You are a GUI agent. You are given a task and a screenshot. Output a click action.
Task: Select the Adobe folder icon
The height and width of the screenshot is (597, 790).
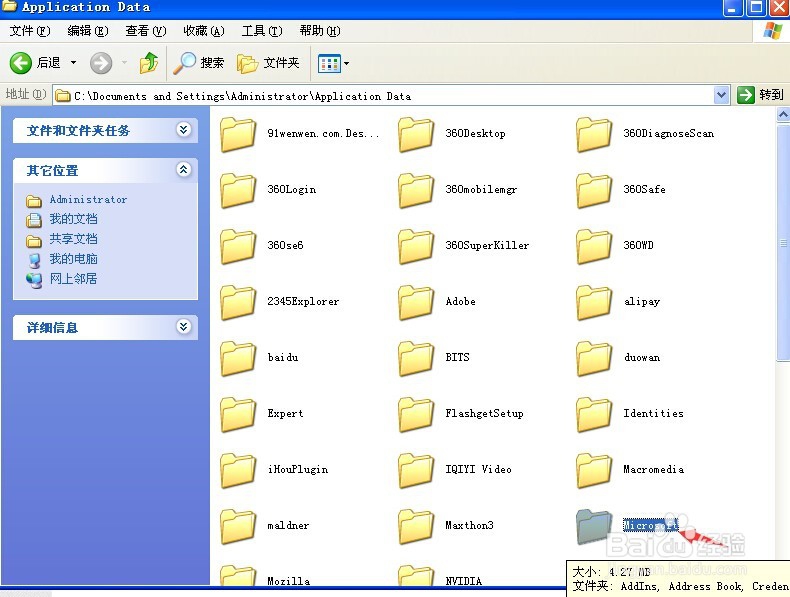pos(416,302)
